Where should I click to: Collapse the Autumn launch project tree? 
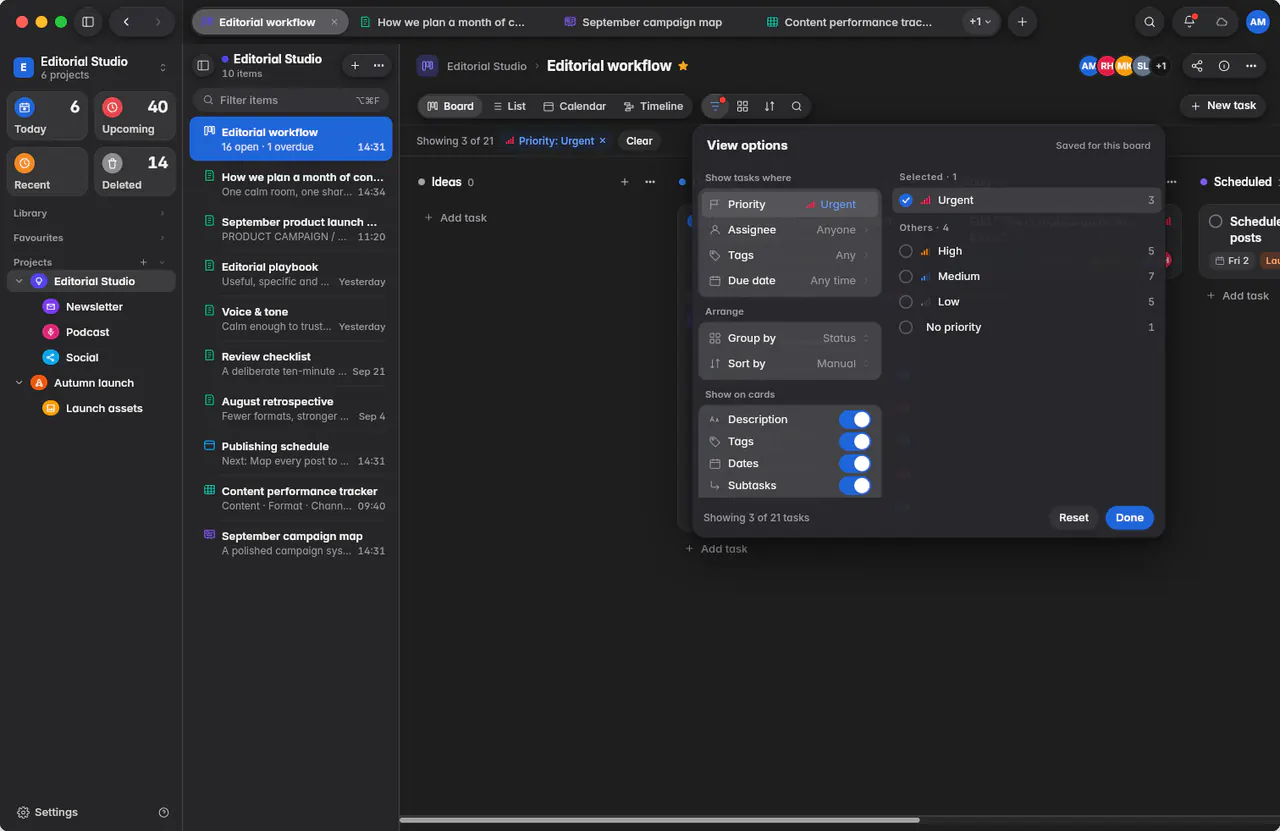pyautogui.click(x=19, y=383)
